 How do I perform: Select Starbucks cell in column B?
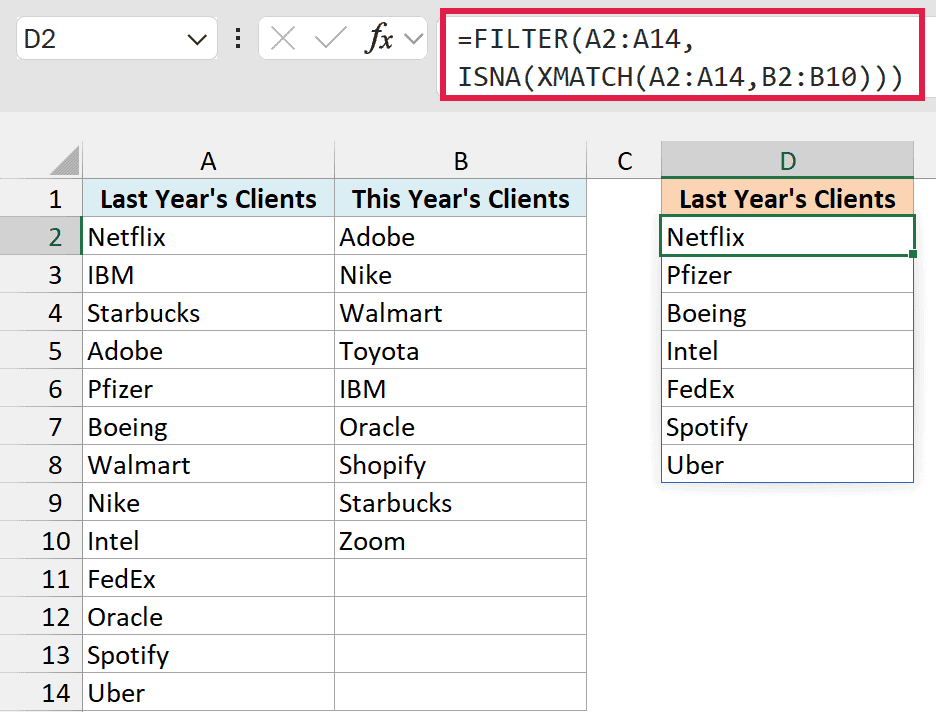click(x=460, y=503)
